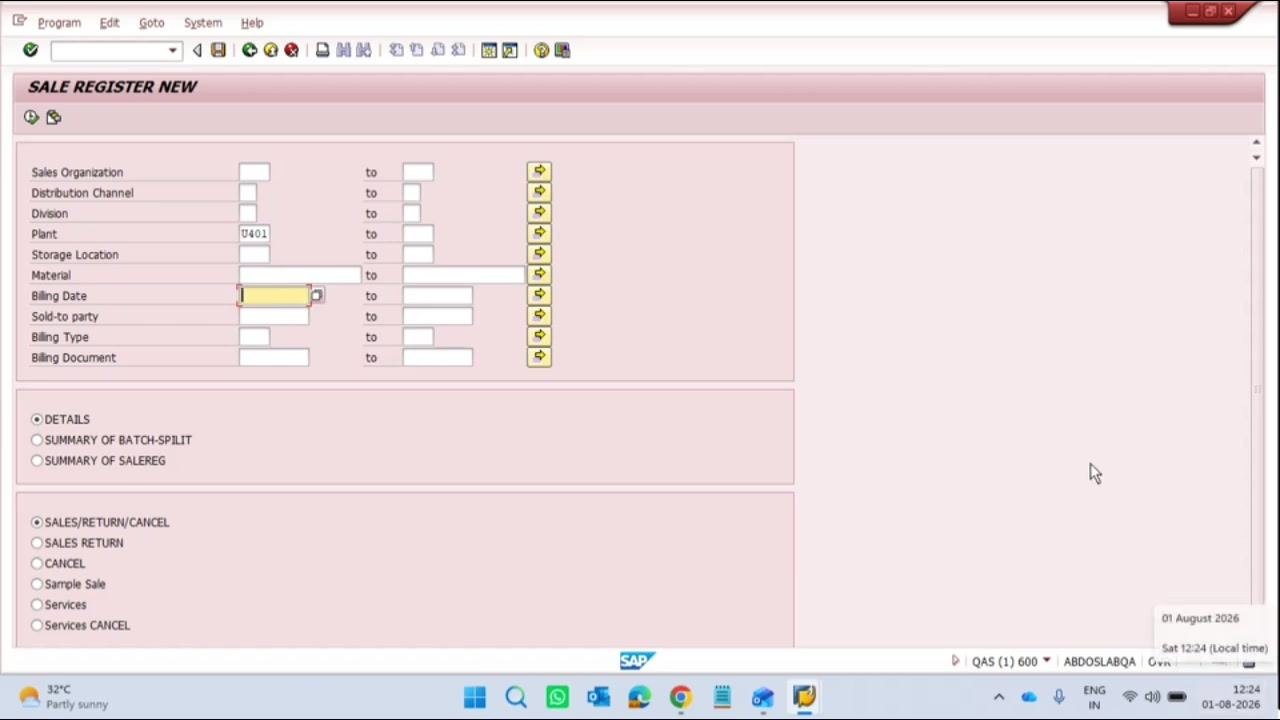Screen dimensions: 1280x720
Task: Open multiple selection for Billing Document
Action: point(539,357)
